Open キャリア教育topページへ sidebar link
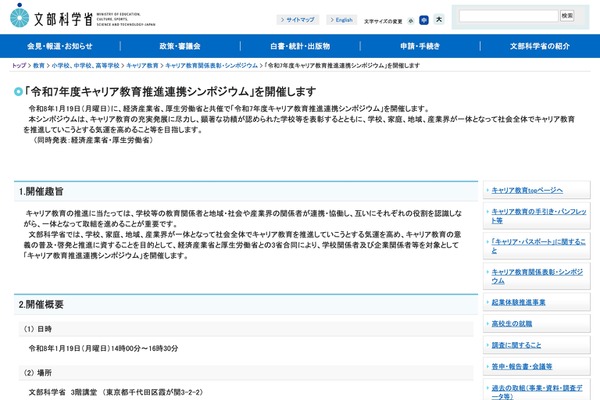Image resolution: width=600 pixels, height=400 pixels. click(527, 190)
